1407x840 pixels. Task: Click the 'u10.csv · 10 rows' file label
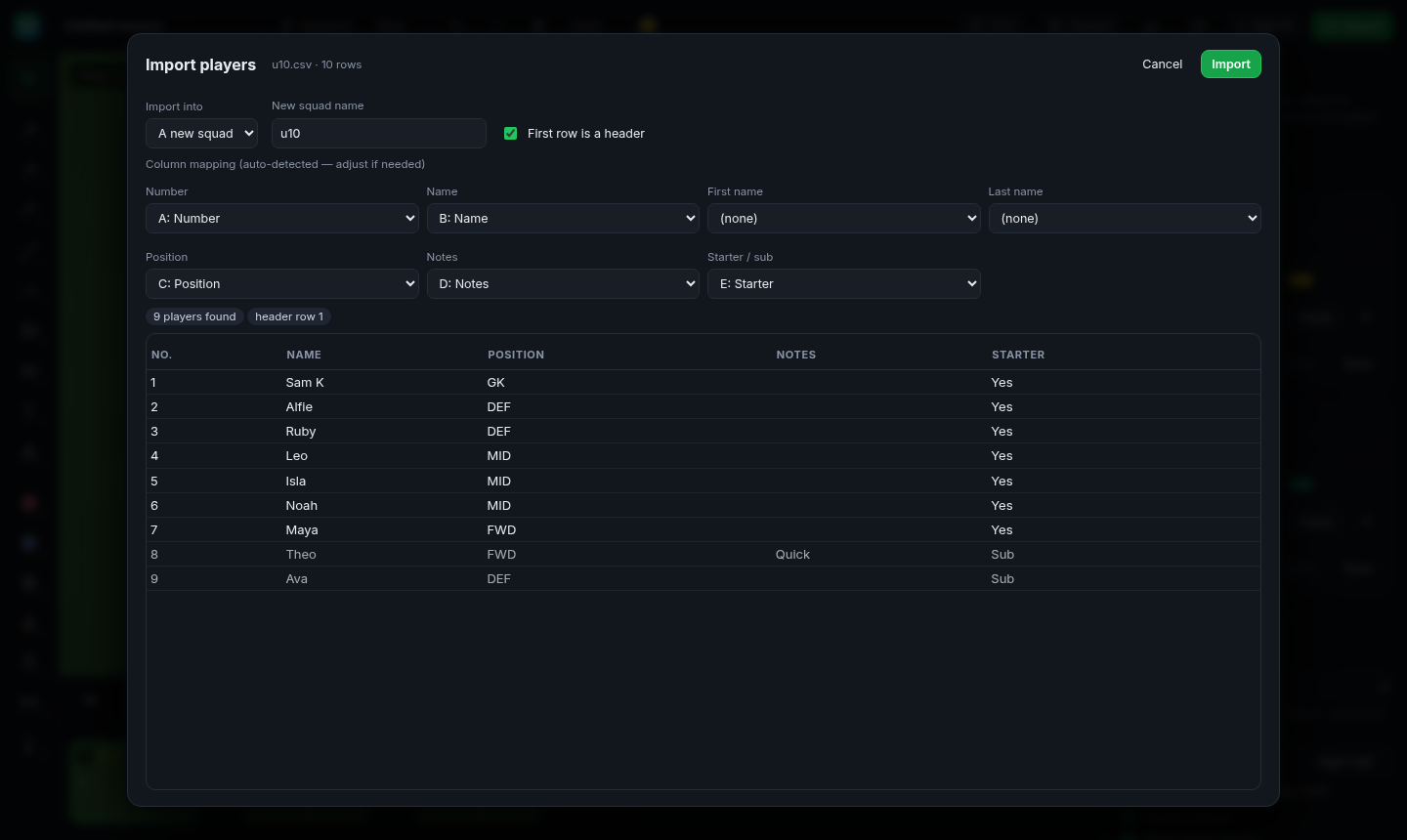(x=317, y=64)
